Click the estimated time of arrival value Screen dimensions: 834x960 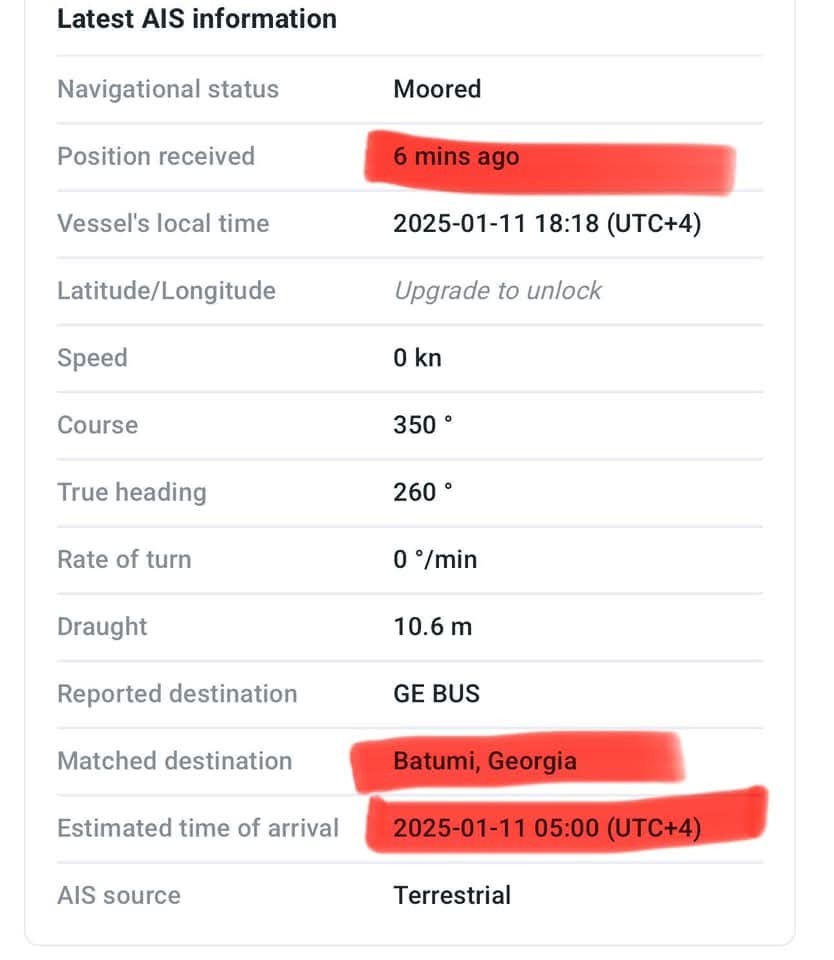[x=547, y=828]
